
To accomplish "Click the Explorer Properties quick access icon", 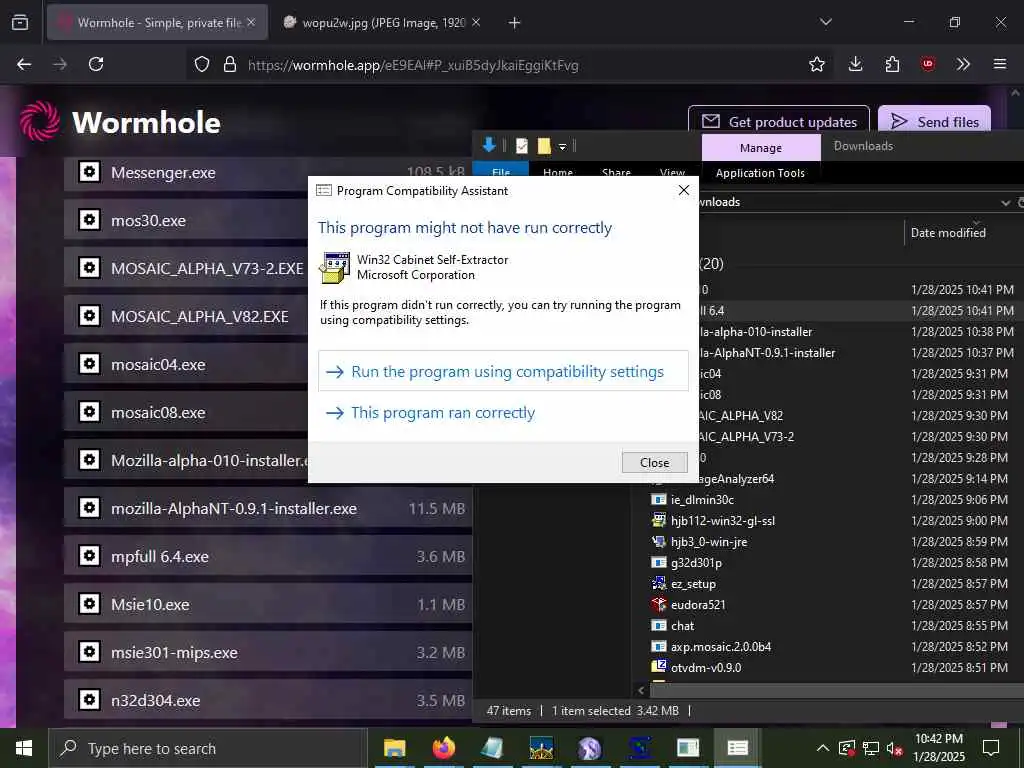I will click(522, 146).
